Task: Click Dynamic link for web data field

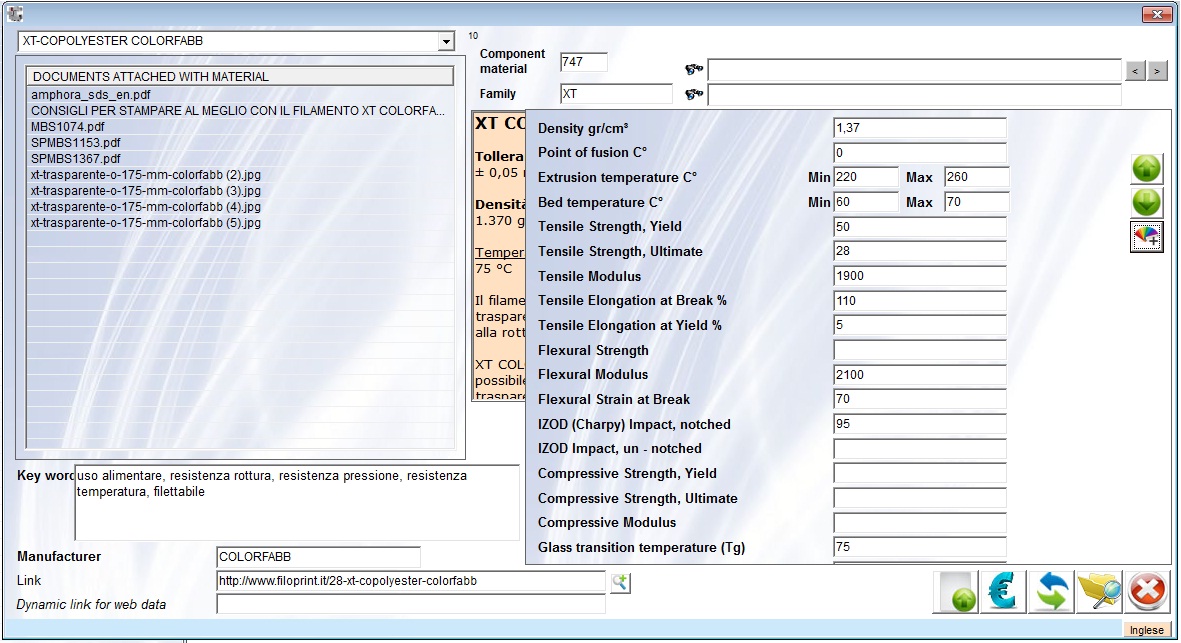Action: click(410, 604)
